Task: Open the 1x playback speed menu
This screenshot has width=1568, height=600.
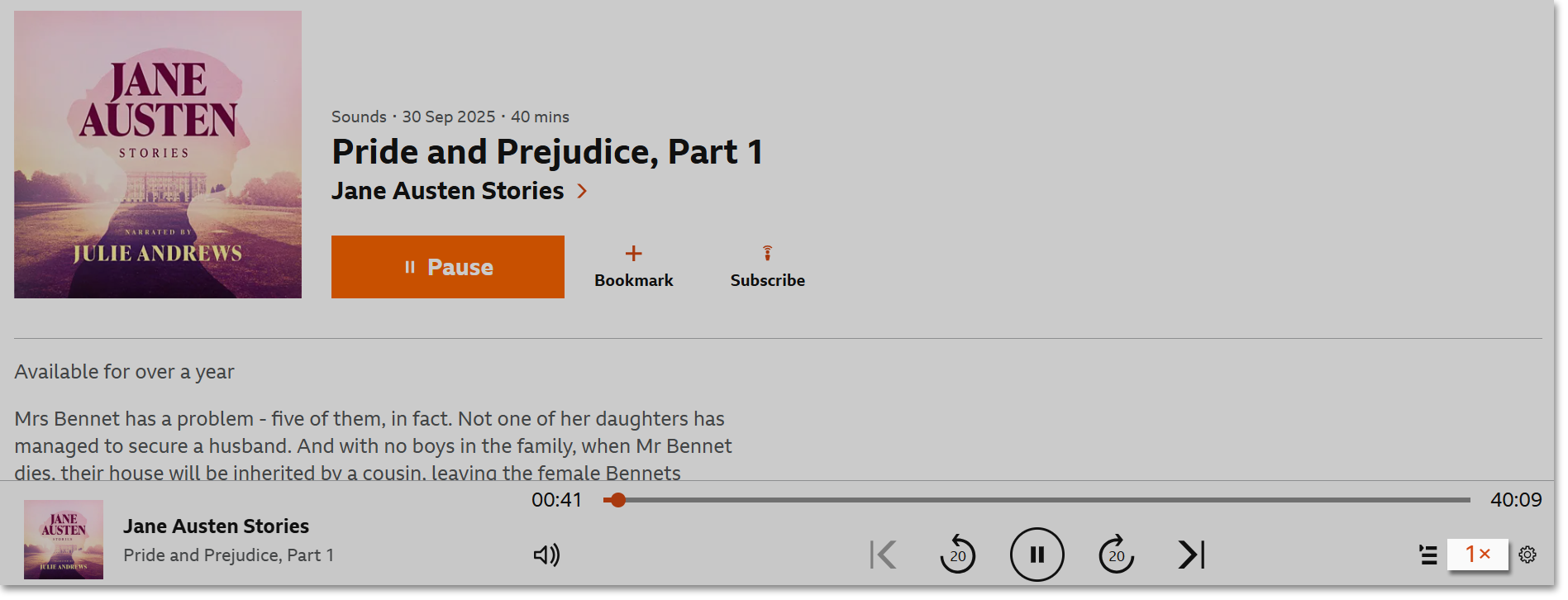Action: (1477, 555)
